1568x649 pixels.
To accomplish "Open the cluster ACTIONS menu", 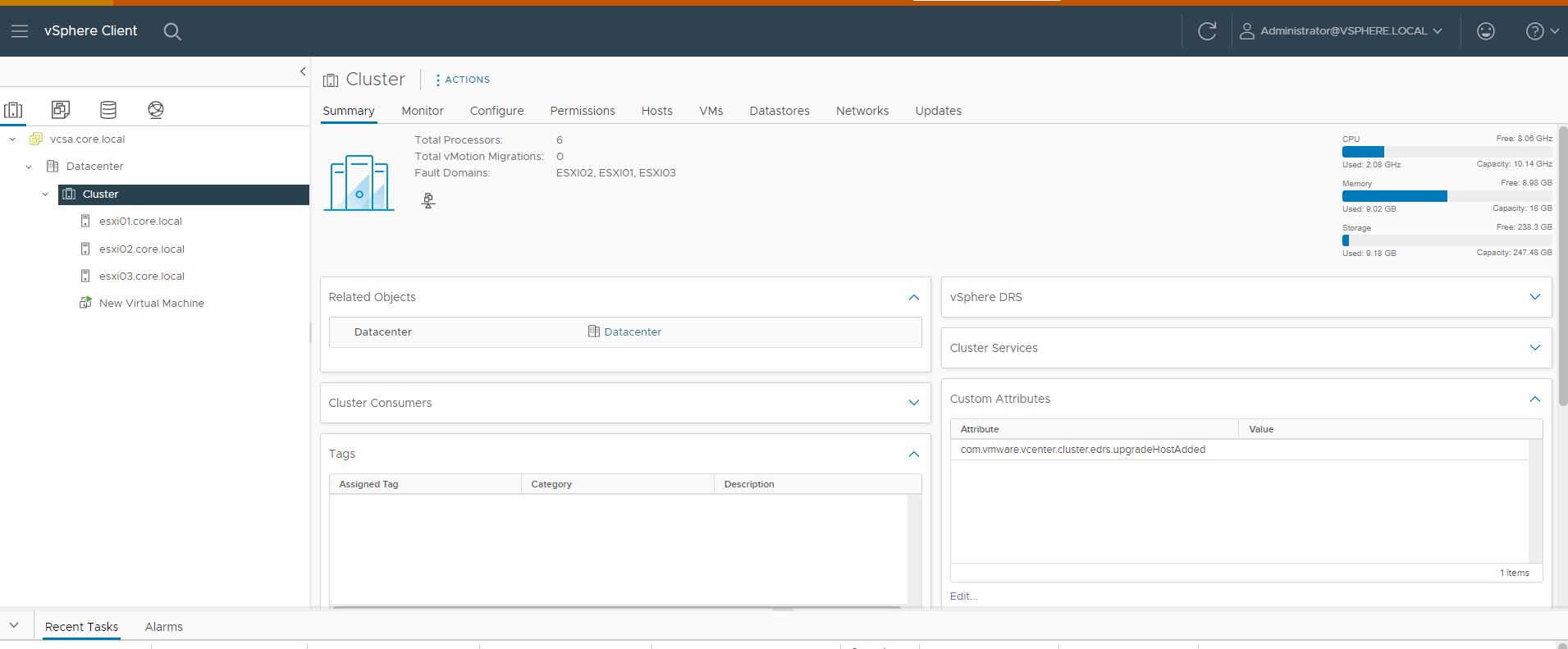I will tap(462, 80).
